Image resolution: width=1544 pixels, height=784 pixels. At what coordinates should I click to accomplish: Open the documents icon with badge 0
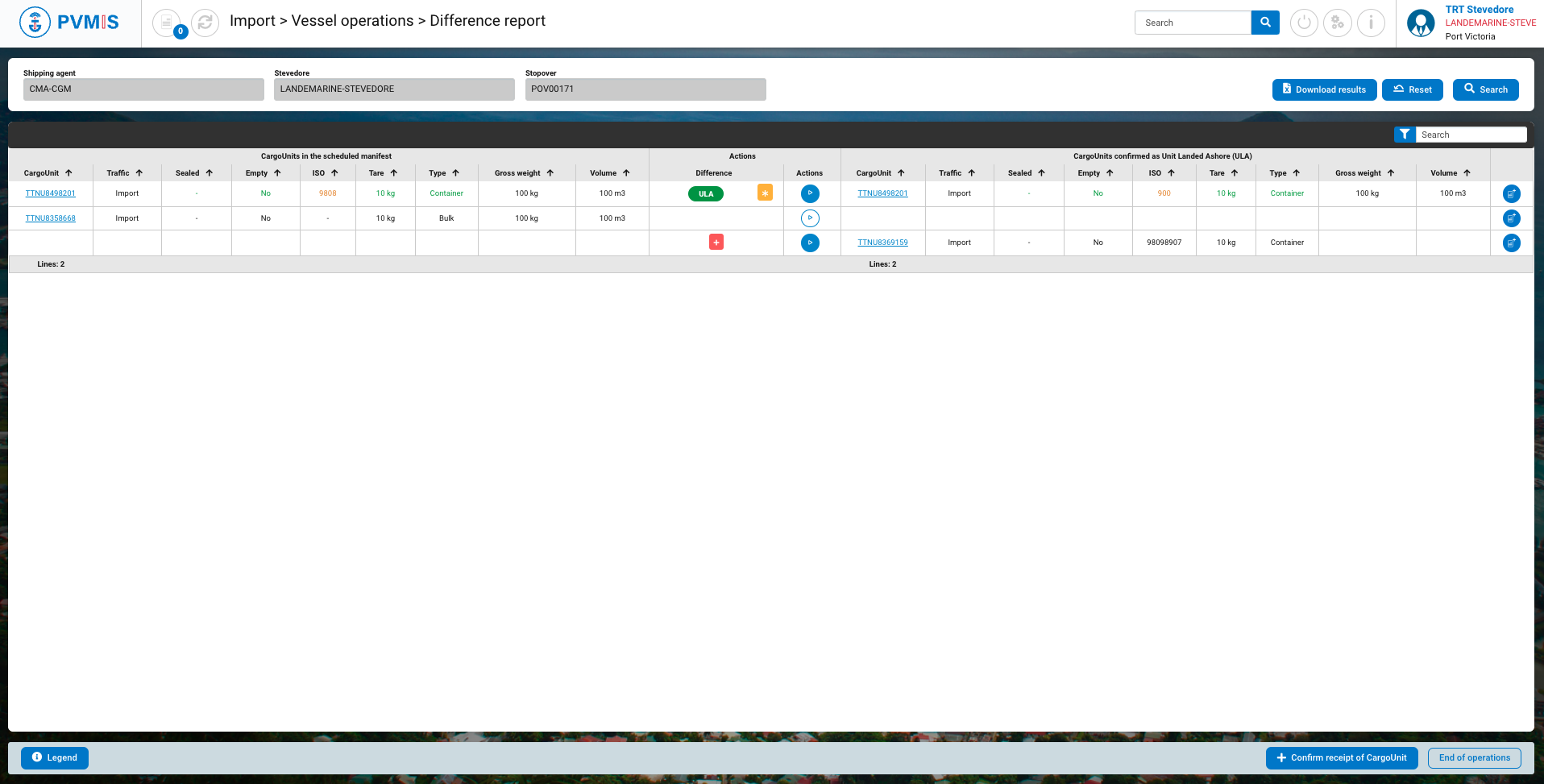[x=167, y=23]
